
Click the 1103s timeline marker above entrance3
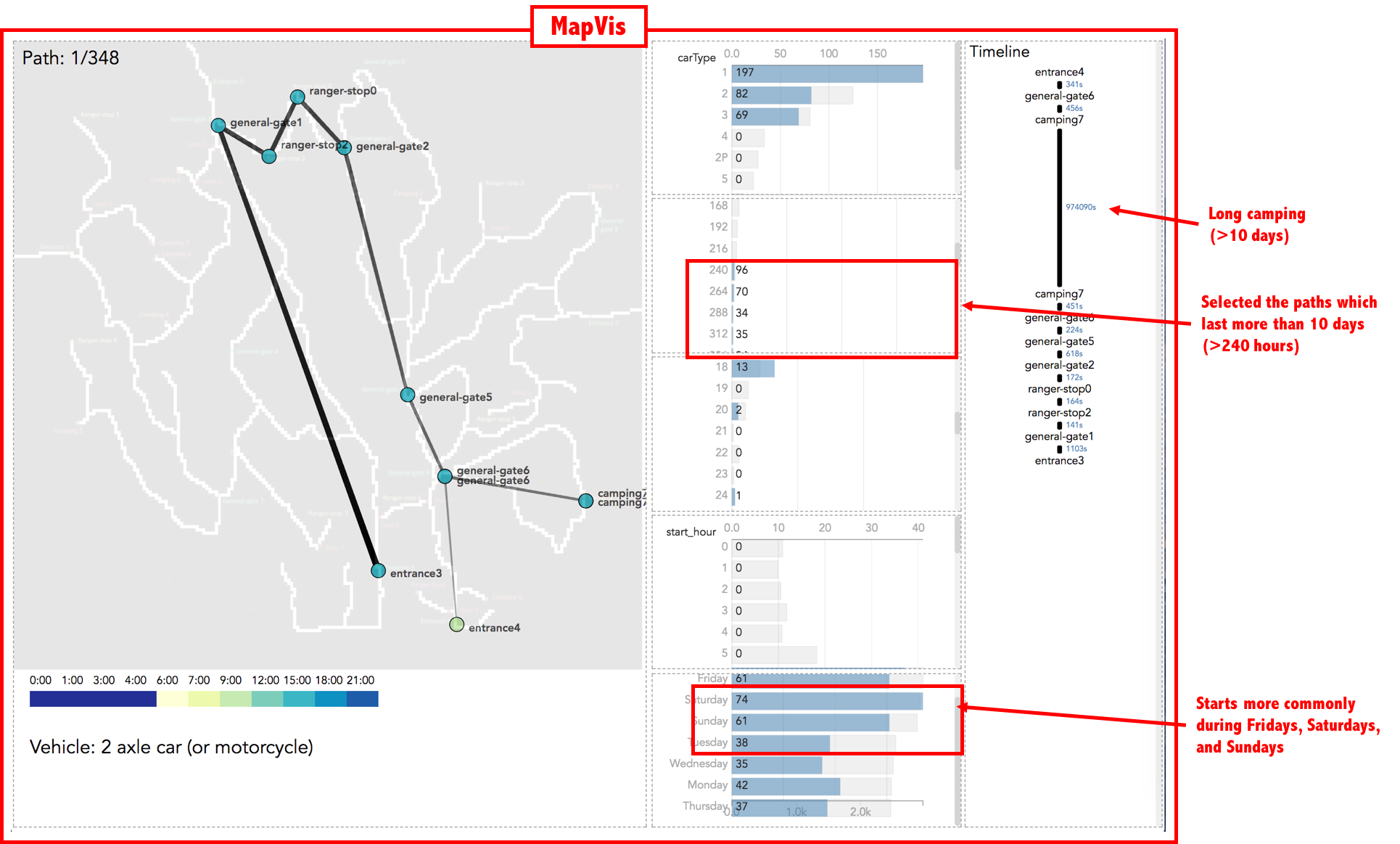[1060, 449]
